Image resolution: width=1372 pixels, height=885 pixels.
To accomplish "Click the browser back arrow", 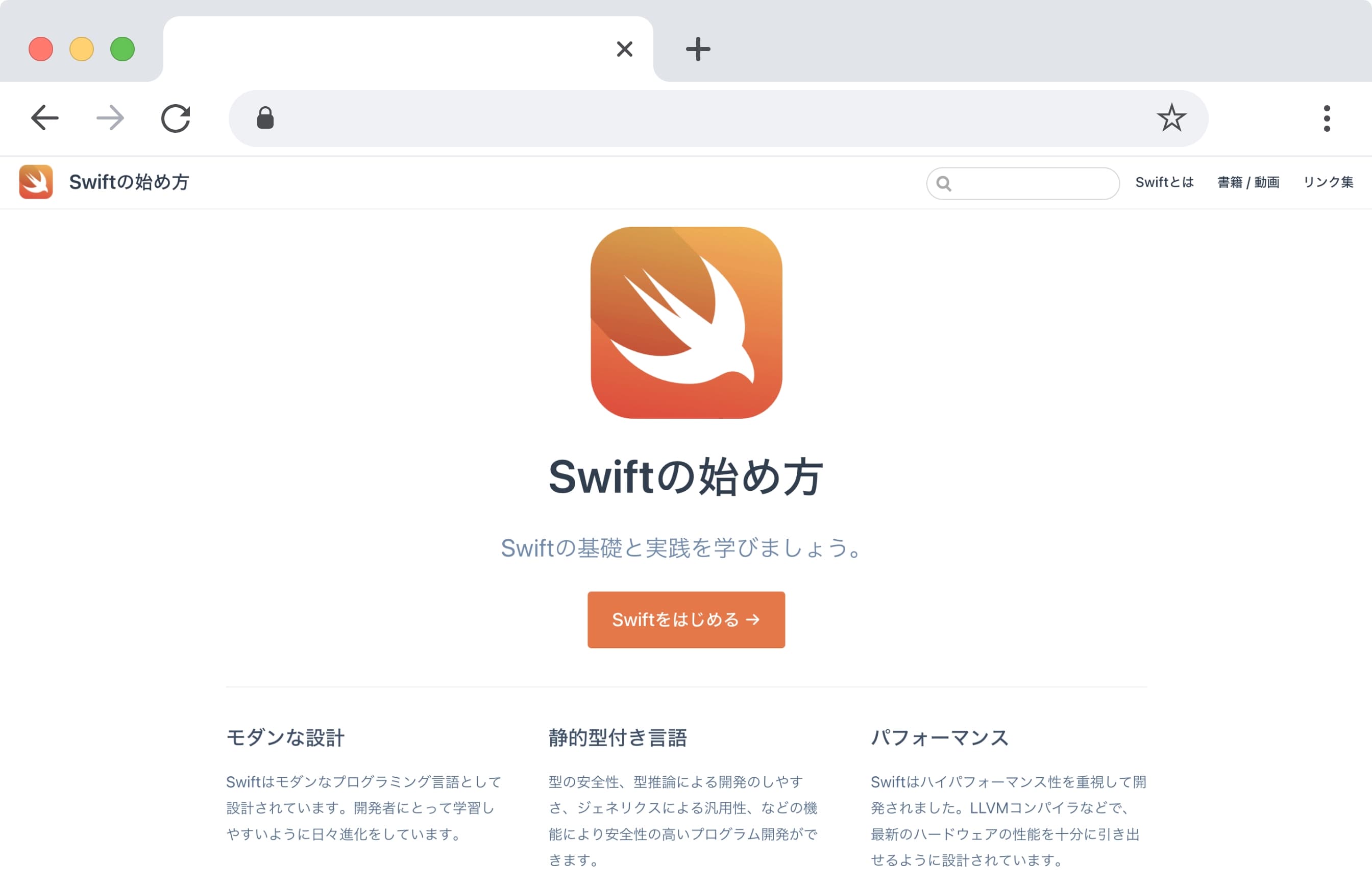I will pos(44,118).
